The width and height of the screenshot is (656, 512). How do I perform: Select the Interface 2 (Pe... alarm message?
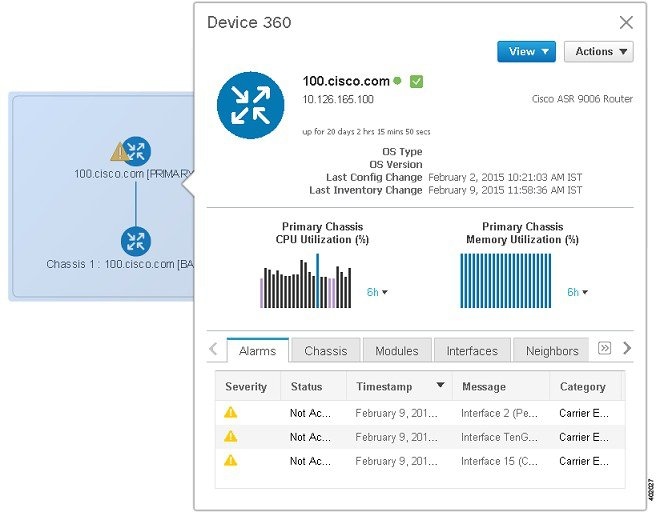pos(499,413)
